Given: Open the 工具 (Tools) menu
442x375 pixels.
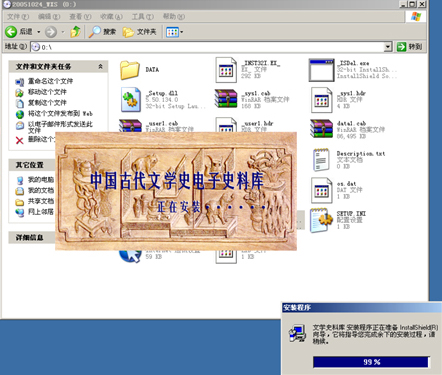Looking at the screenshot, I should (143, 16).
